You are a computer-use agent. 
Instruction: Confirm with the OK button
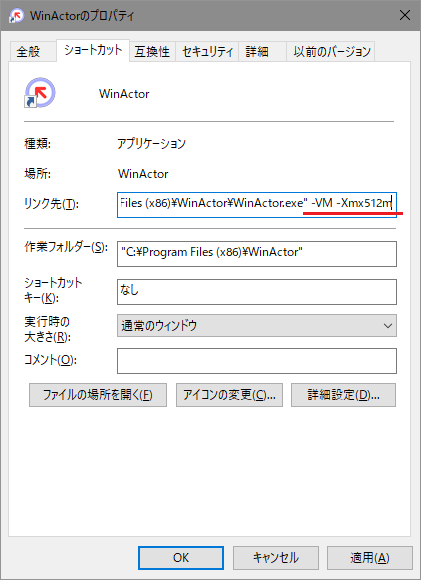181,558
